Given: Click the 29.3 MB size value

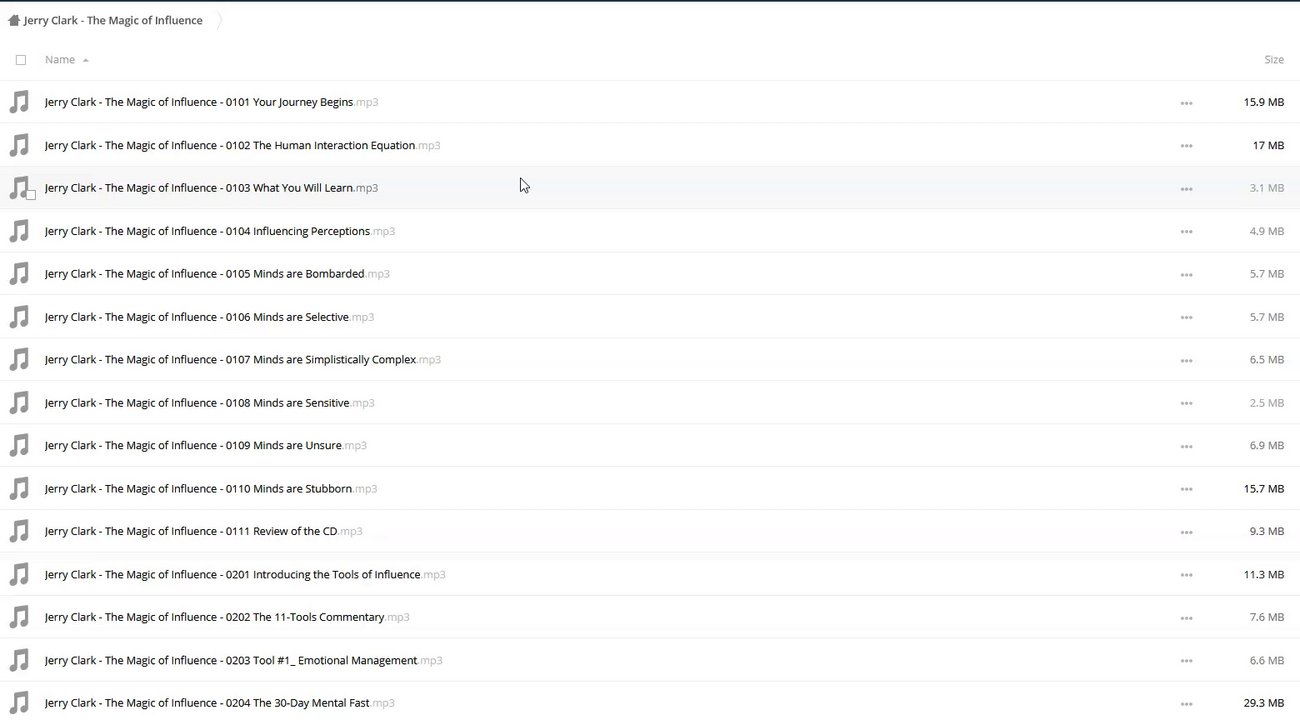Looking at the screenshot, I should point(1264,703).
